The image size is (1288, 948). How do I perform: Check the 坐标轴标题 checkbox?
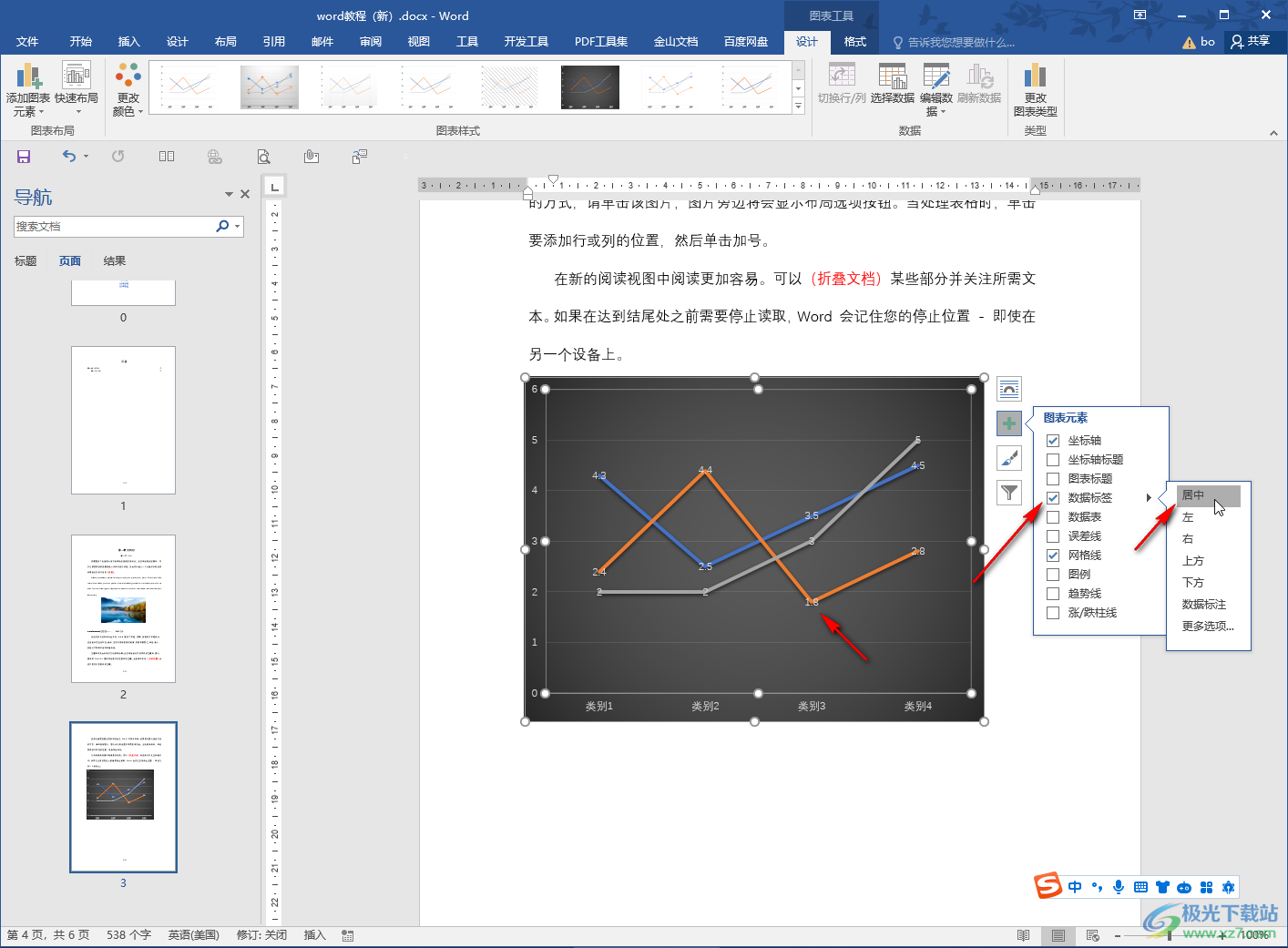coord(1053,460)
